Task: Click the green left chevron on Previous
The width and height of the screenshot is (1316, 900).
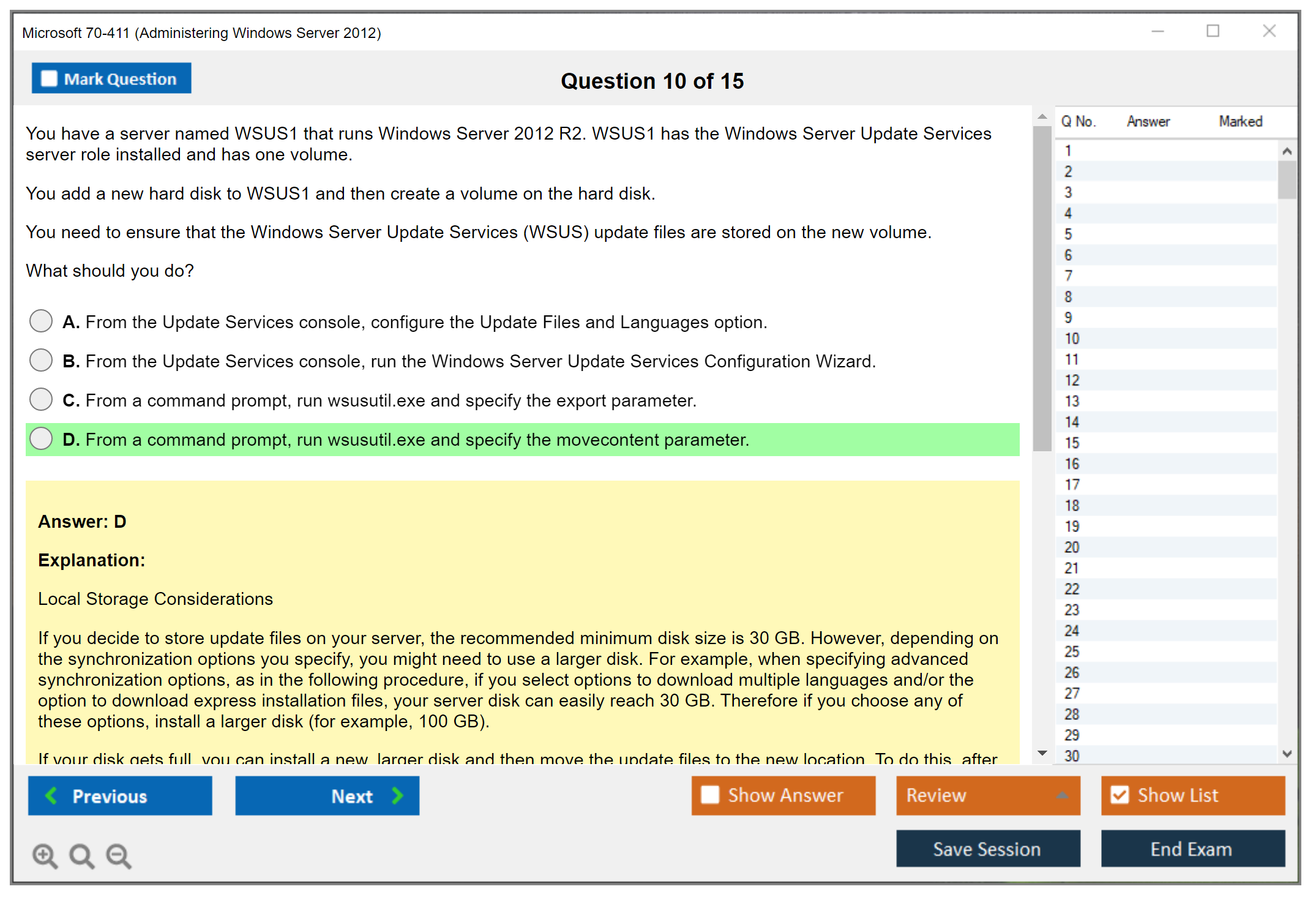Action: 51,796
